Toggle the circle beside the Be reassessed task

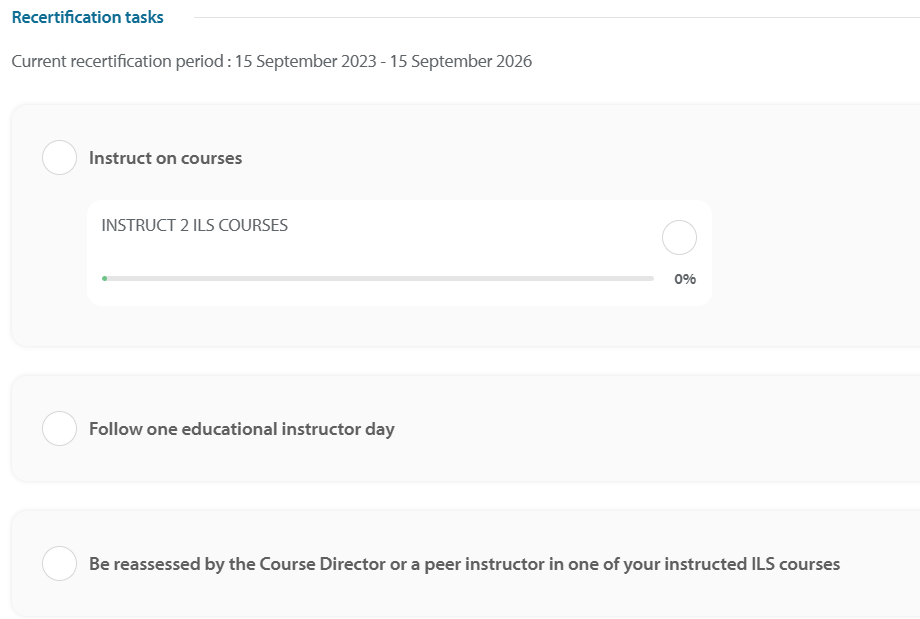pyautogui.click(x=59, y=564)
